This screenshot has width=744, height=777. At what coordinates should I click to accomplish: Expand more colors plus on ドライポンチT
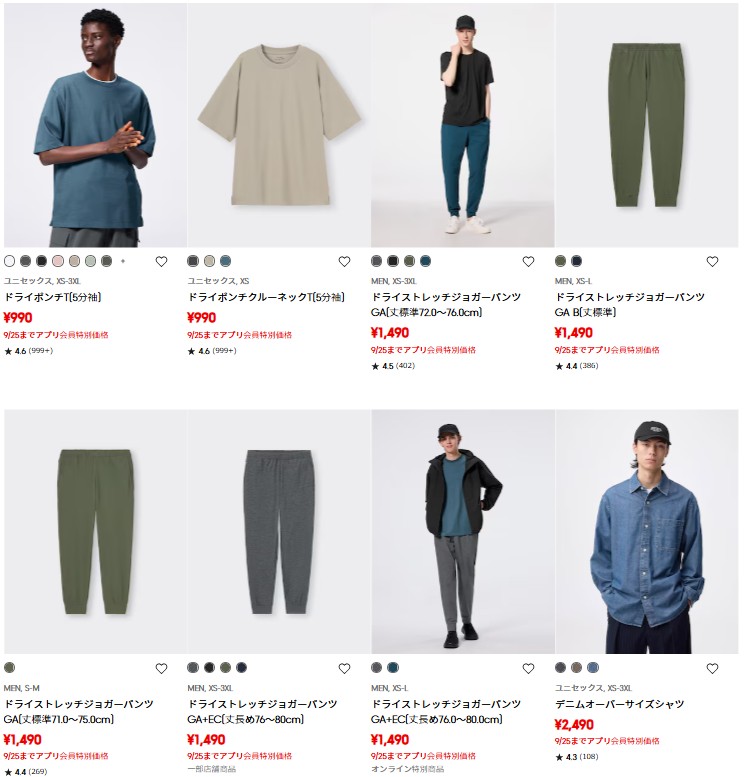(x=123, y=261)
